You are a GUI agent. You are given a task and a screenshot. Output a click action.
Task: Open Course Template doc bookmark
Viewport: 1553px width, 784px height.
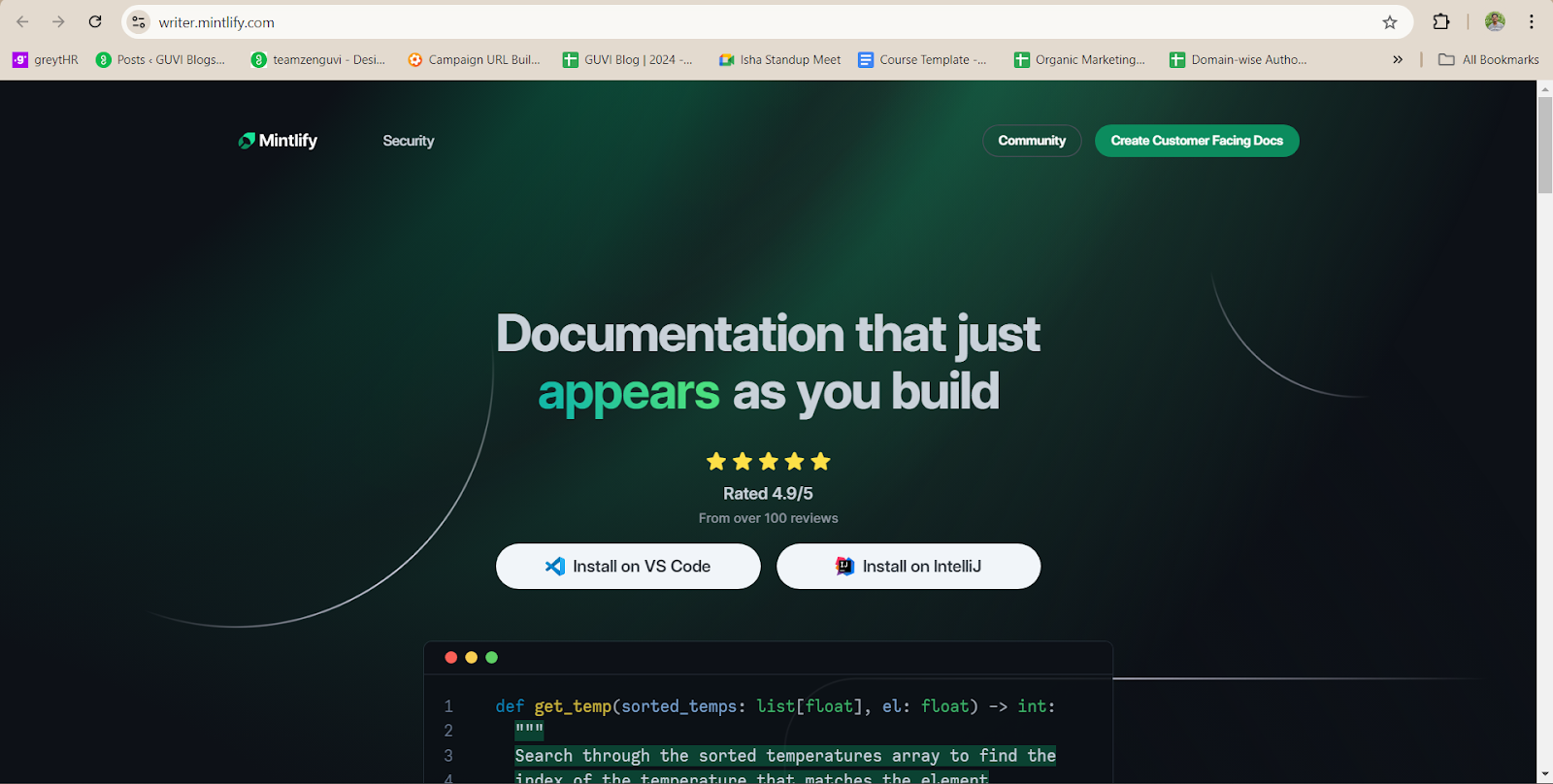coord(922,59)
